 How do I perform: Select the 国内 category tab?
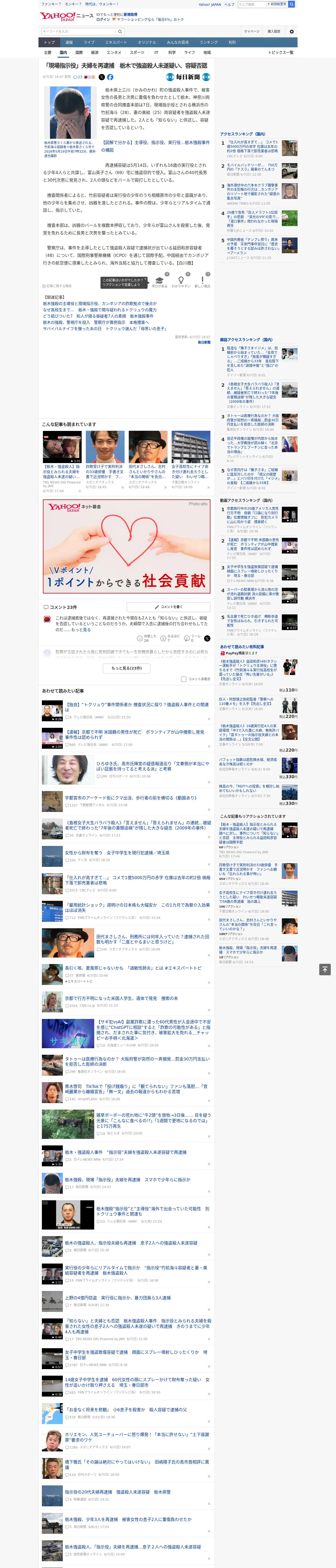pos(63,52)
